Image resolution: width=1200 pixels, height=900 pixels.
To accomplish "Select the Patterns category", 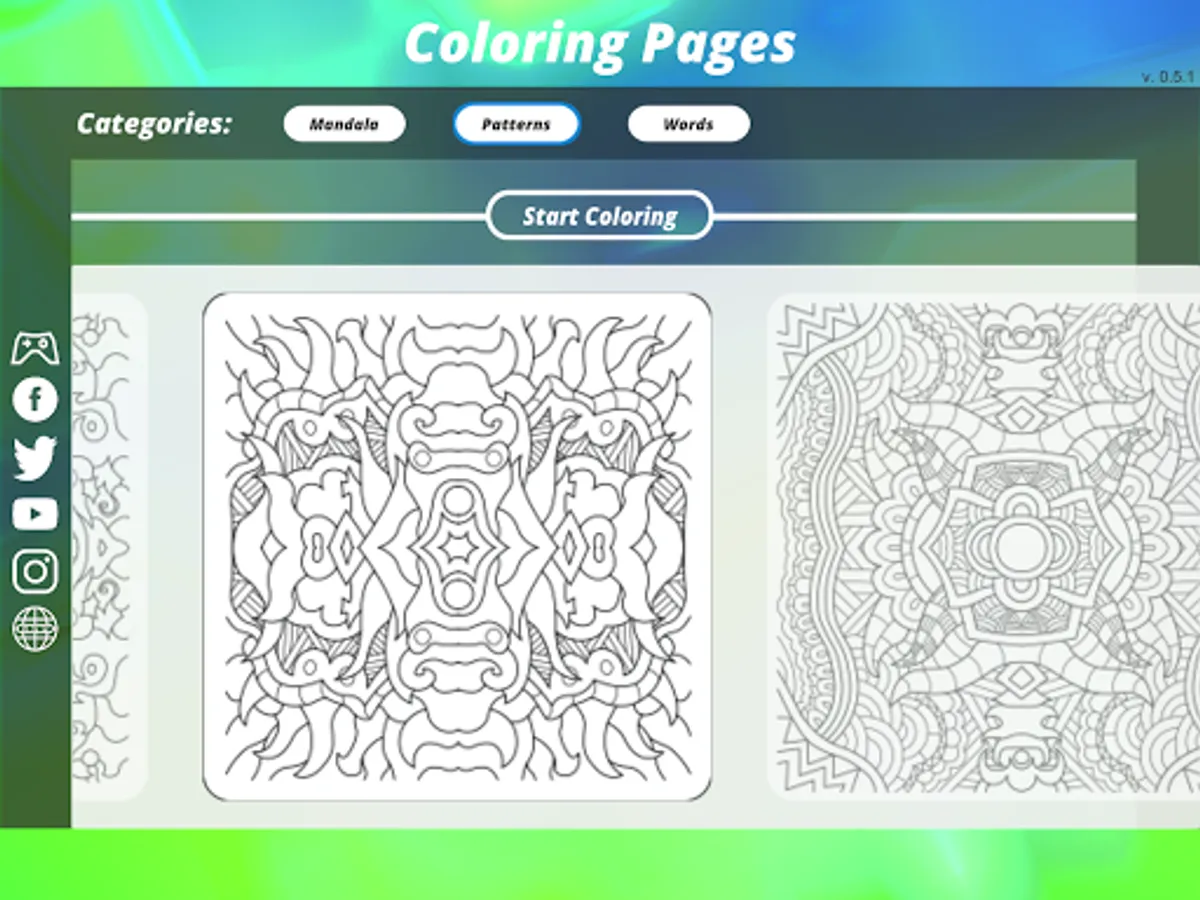I will (x=516, y=125).
